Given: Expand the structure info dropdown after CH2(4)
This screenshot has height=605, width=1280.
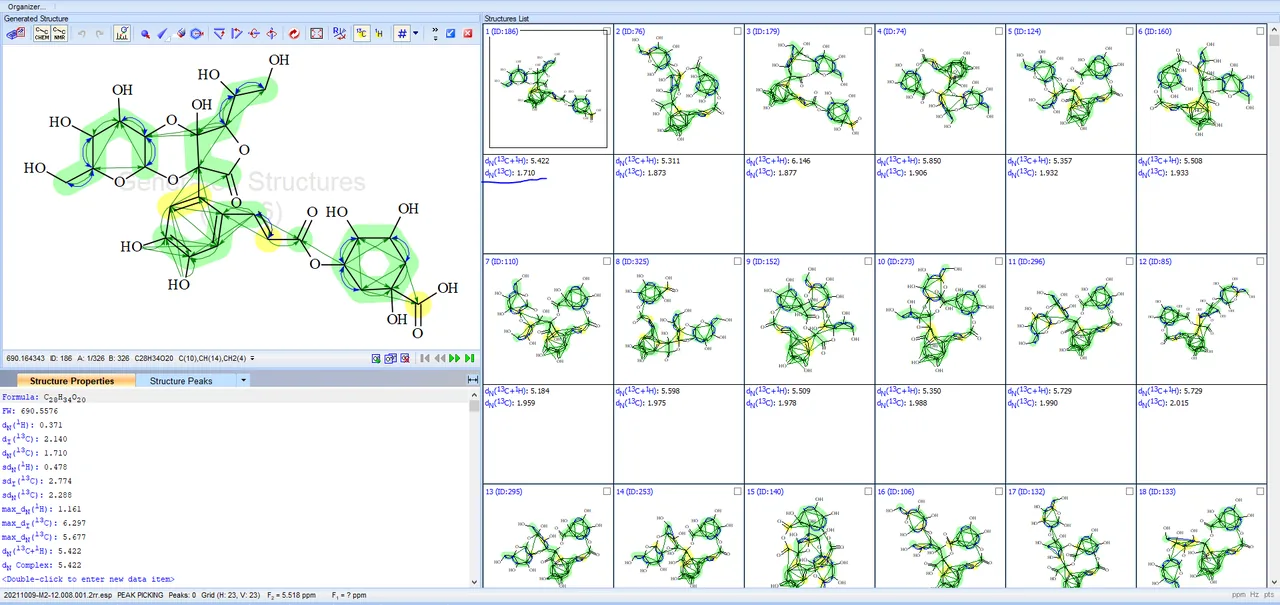Looking at the screenshot, I should click(252, 358).
